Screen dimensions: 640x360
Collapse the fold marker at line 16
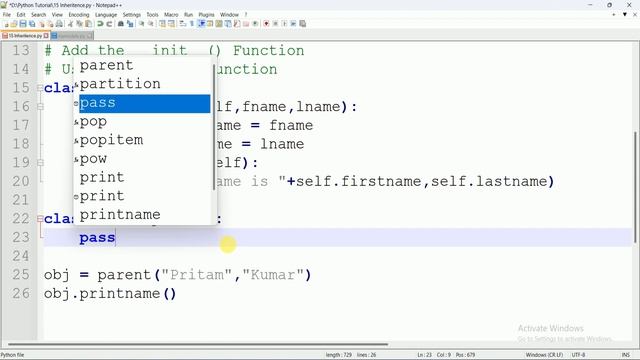coord(40,107)
